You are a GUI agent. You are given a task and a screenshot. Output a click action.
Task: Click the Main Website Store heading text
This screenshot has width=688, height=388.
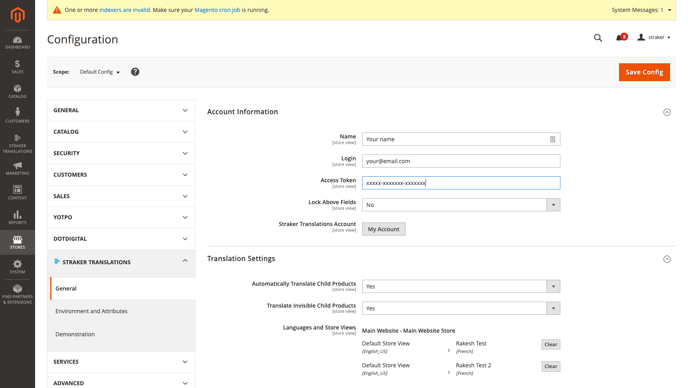408,331
